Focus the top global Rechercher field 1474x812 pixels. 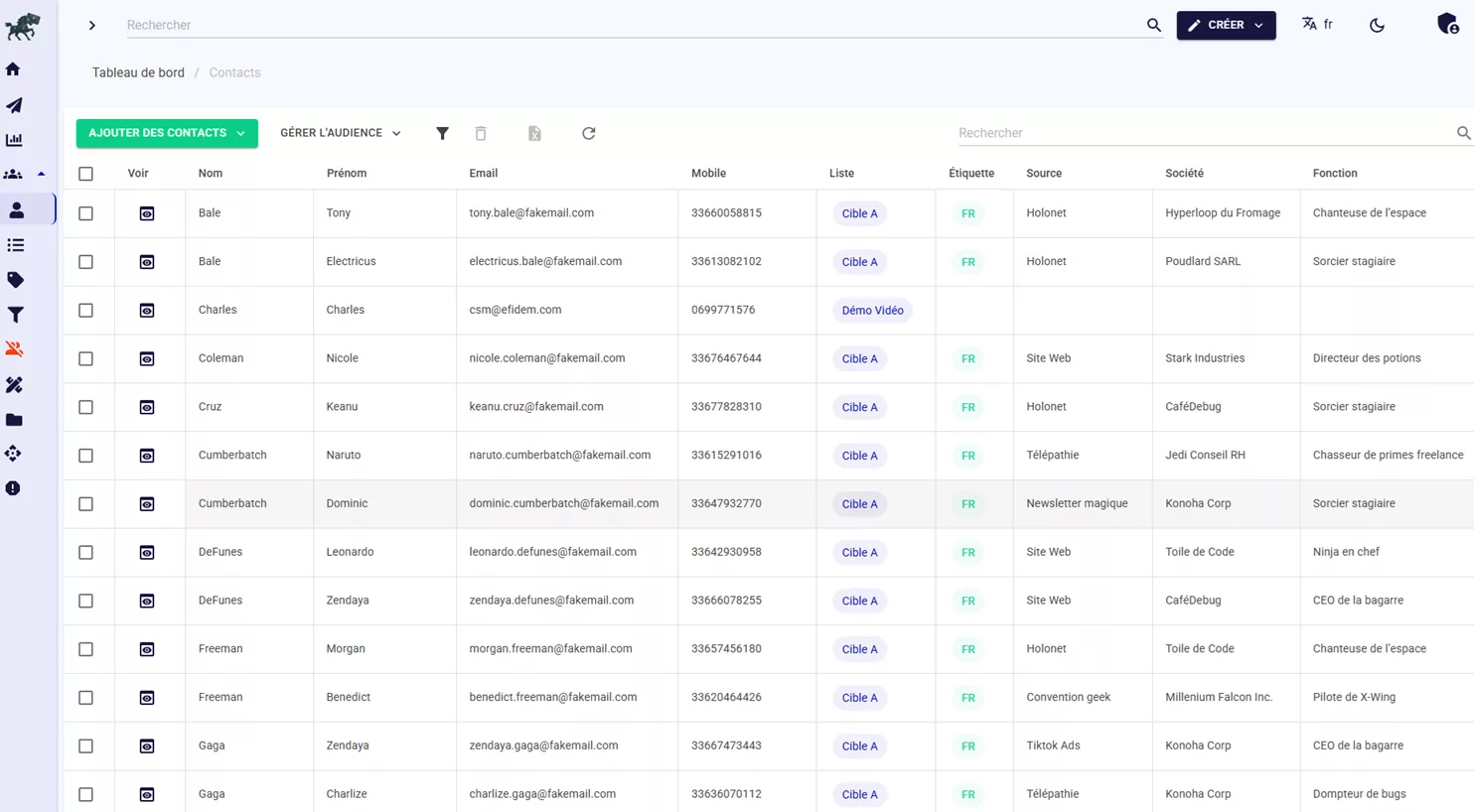pyautogui.click(x=634, y=25)
